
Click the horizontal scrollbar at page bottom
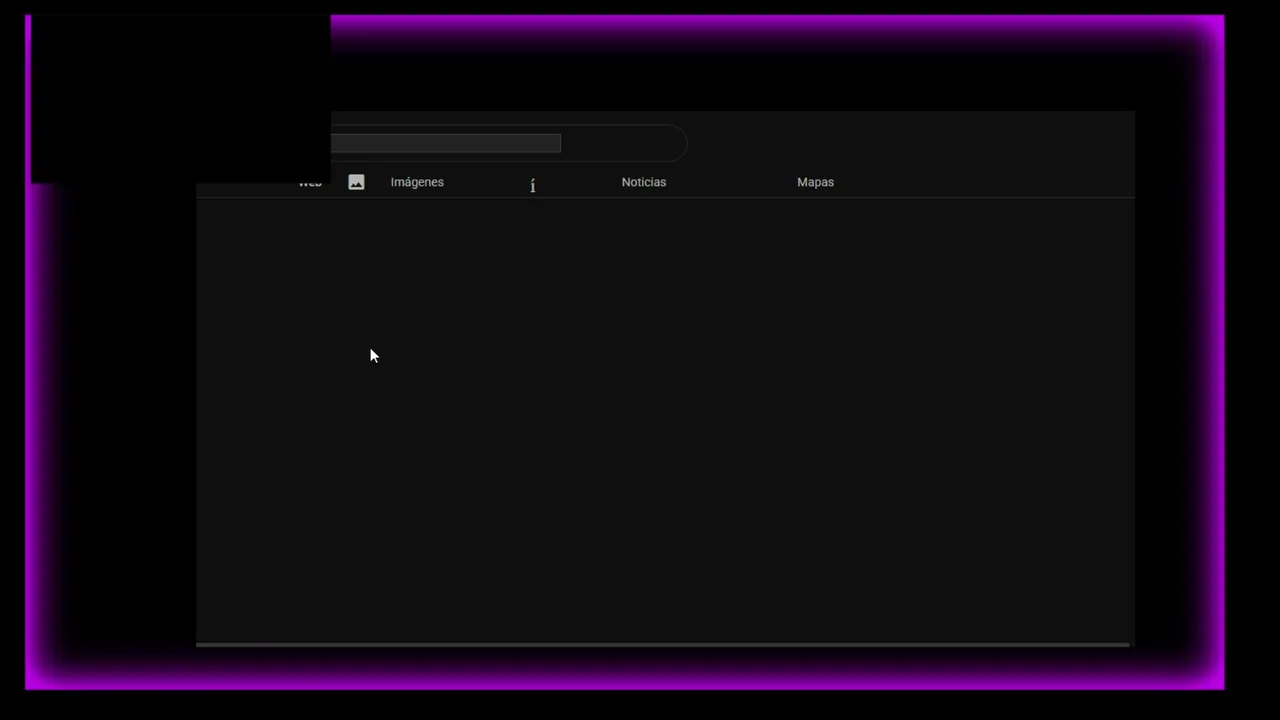click(x=662, y=645)
